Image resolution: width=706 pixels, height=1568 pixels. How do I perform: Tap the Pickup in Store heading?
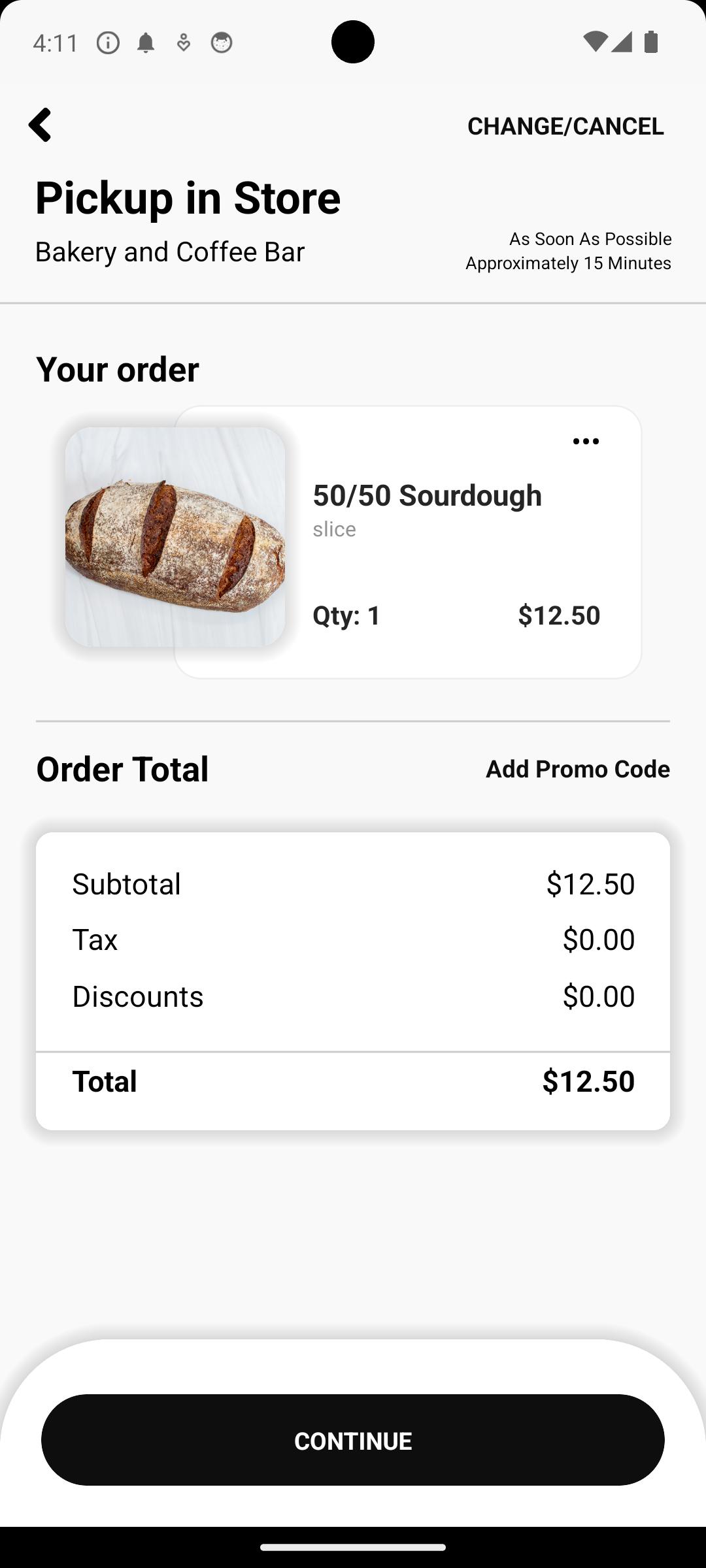coord(188,198)
